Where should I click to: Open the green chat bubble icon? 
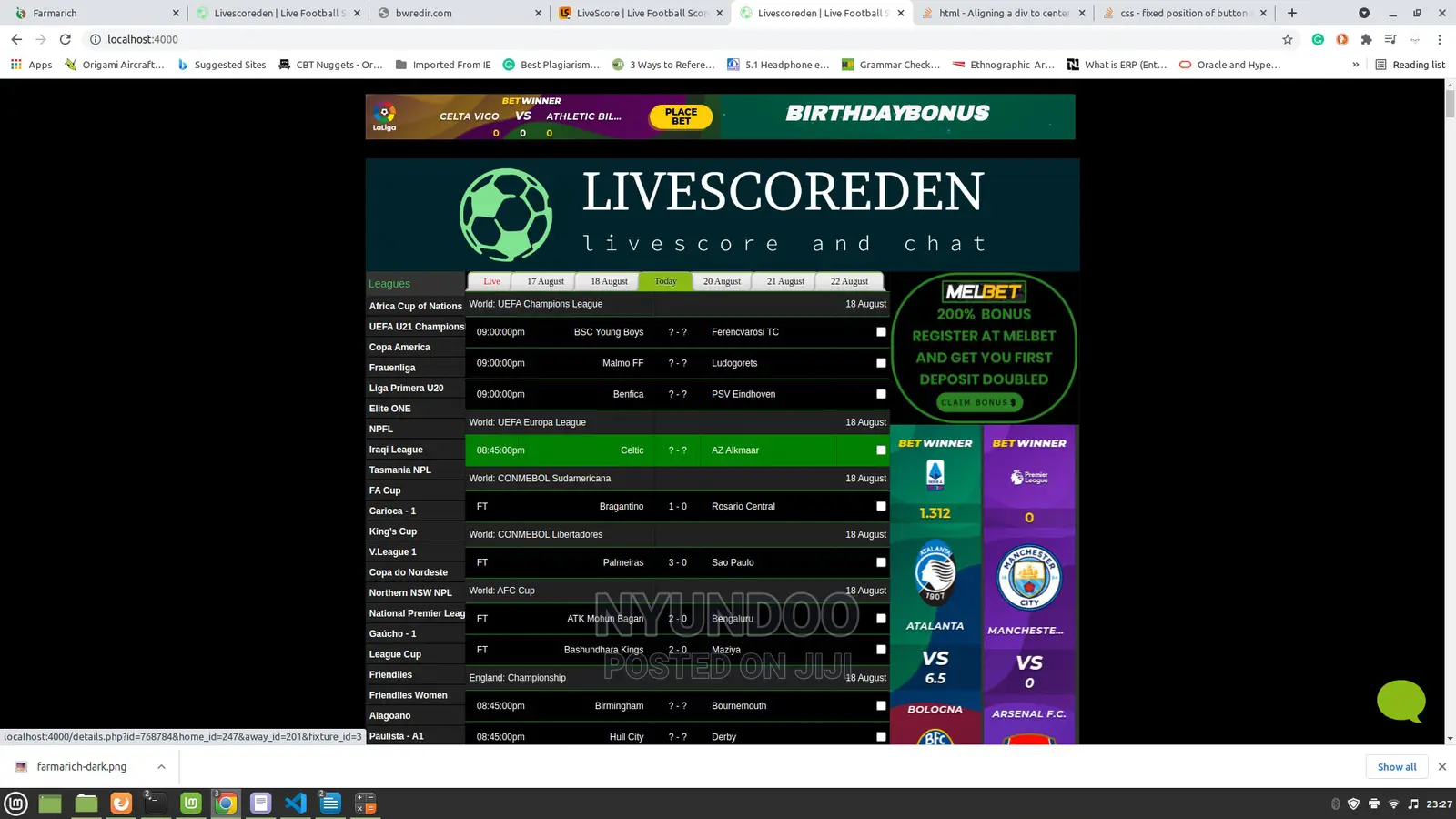[1400, 701]
